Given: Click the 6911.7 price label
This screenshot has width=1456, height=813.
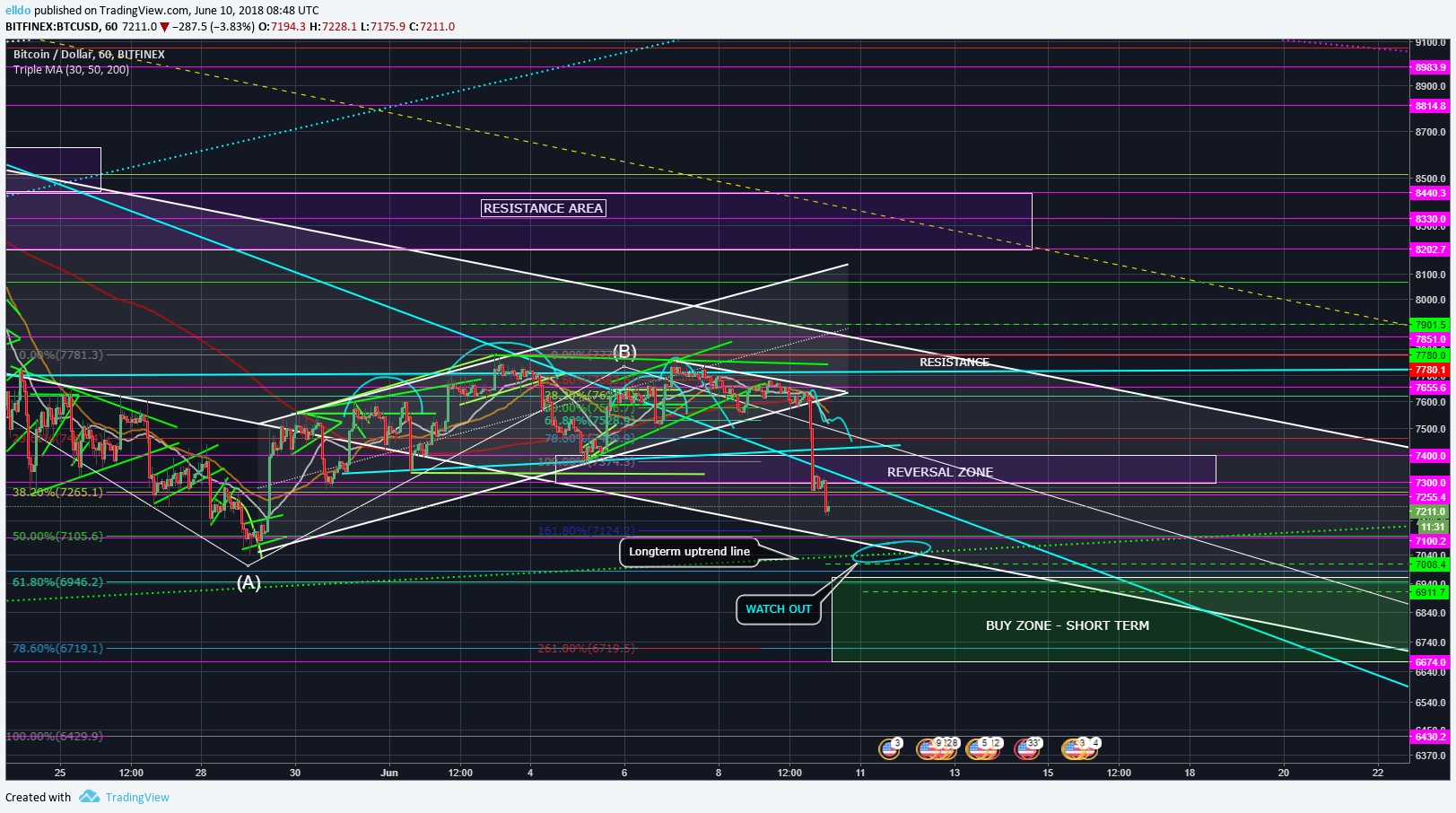Looking at the screenshot, I should click(1430, 592).
